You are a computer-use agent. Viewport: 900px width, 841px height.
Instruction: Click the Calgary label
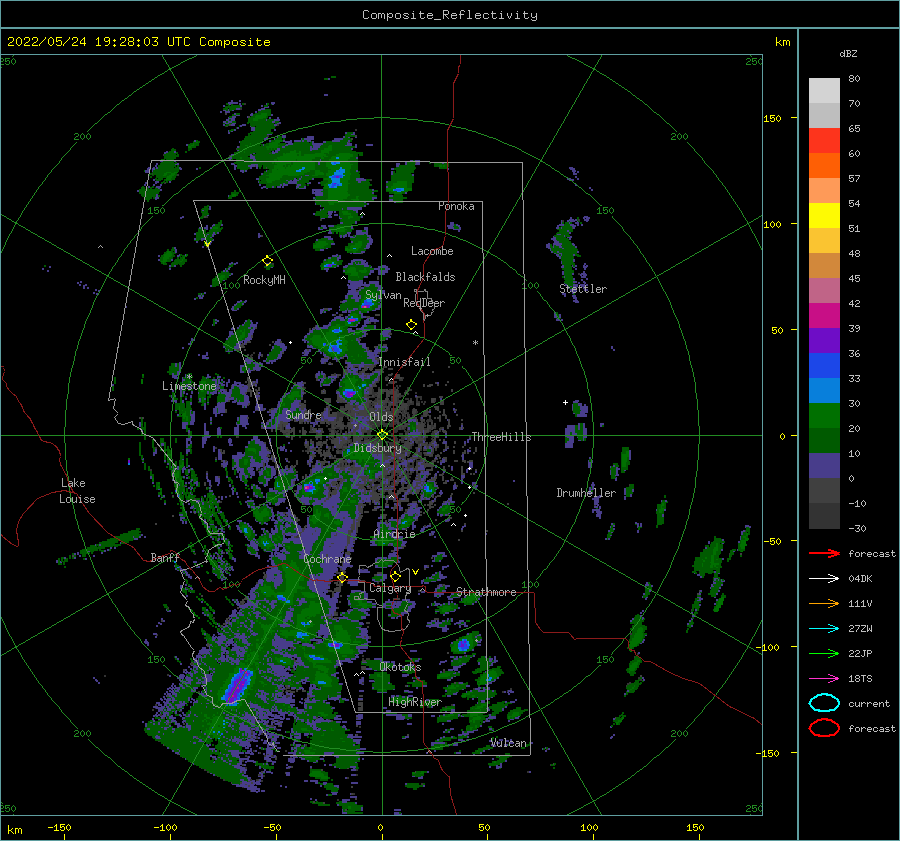coord(390,588)
